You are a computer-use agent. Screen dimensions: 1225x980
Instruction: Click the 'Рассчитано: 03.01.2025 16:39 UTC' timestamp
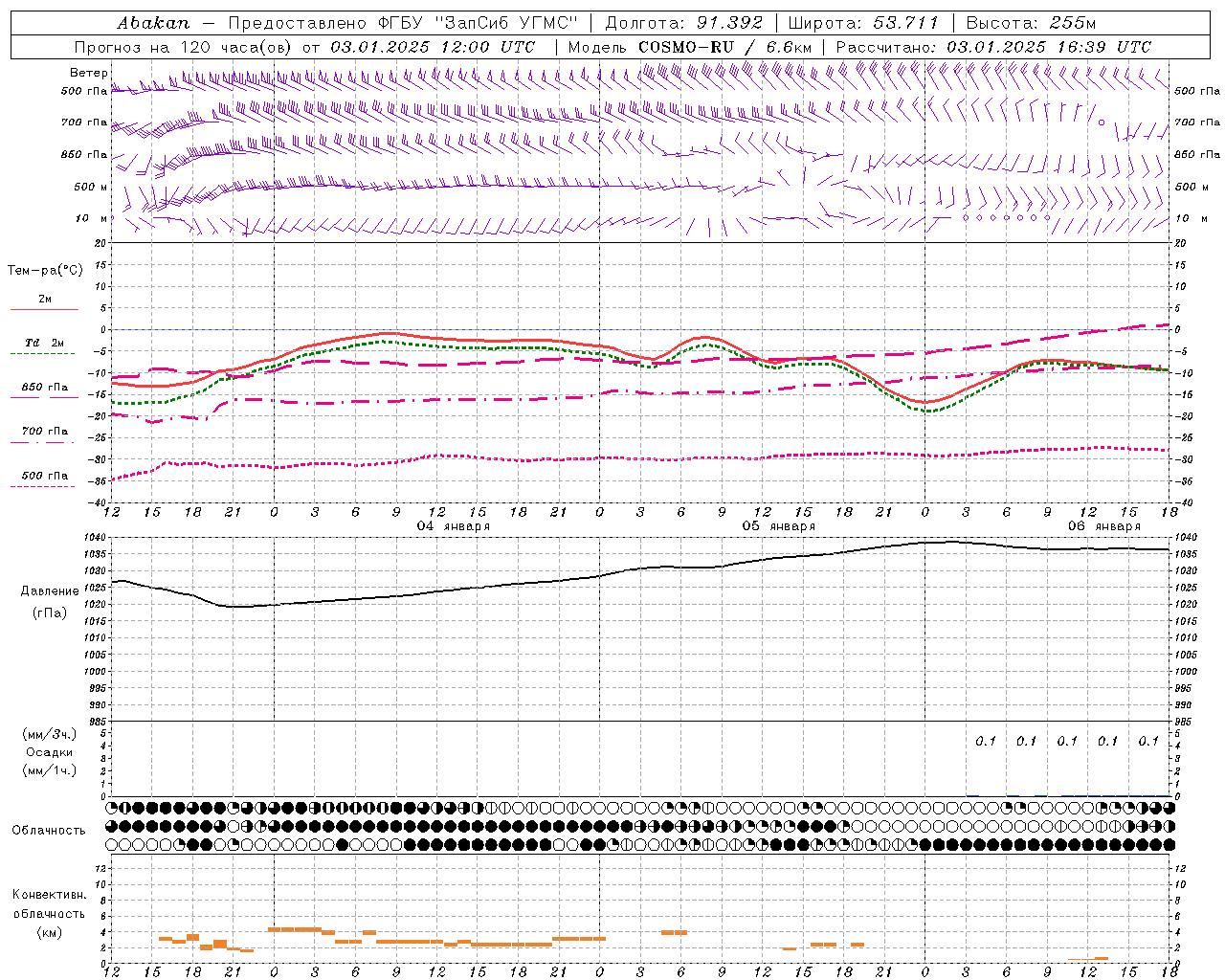(x=993, y=47)
